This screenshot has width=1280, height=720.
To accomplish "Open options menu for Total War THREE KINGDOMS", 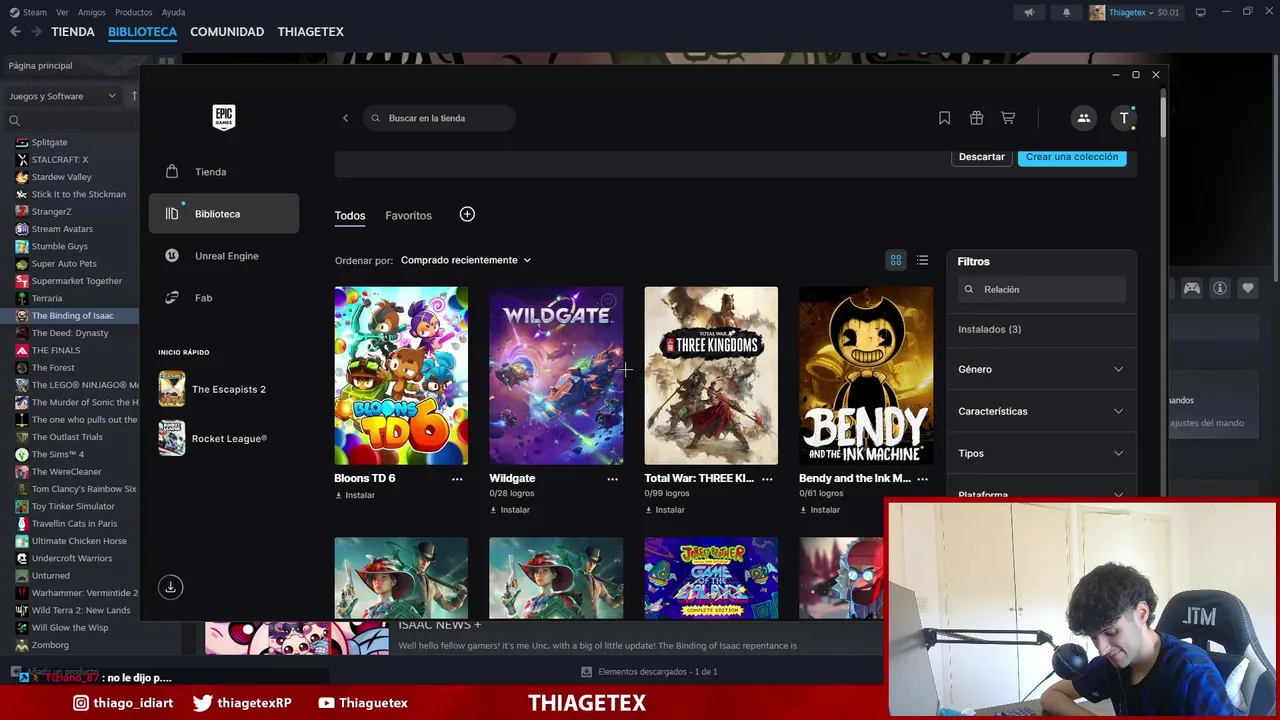I will [x=767, y=479].
